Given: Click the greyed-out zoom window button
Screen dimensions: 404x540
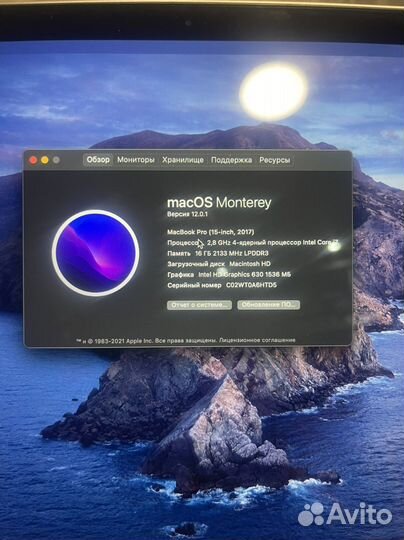Looking at the screenshot, I should [x=56, y=160].
